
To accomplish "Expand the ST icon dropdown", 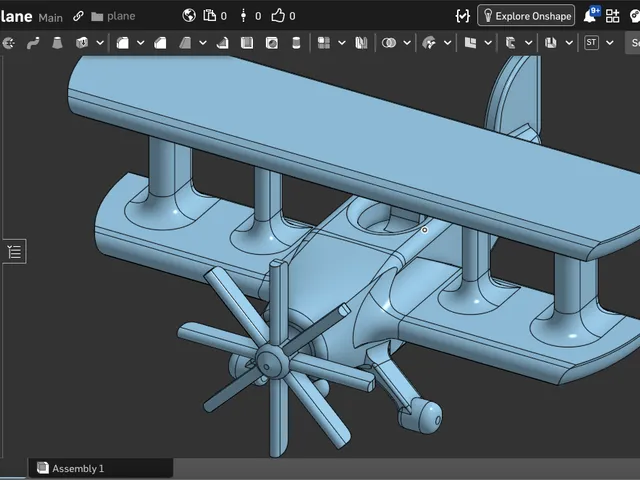I will (x=609, y=43).
